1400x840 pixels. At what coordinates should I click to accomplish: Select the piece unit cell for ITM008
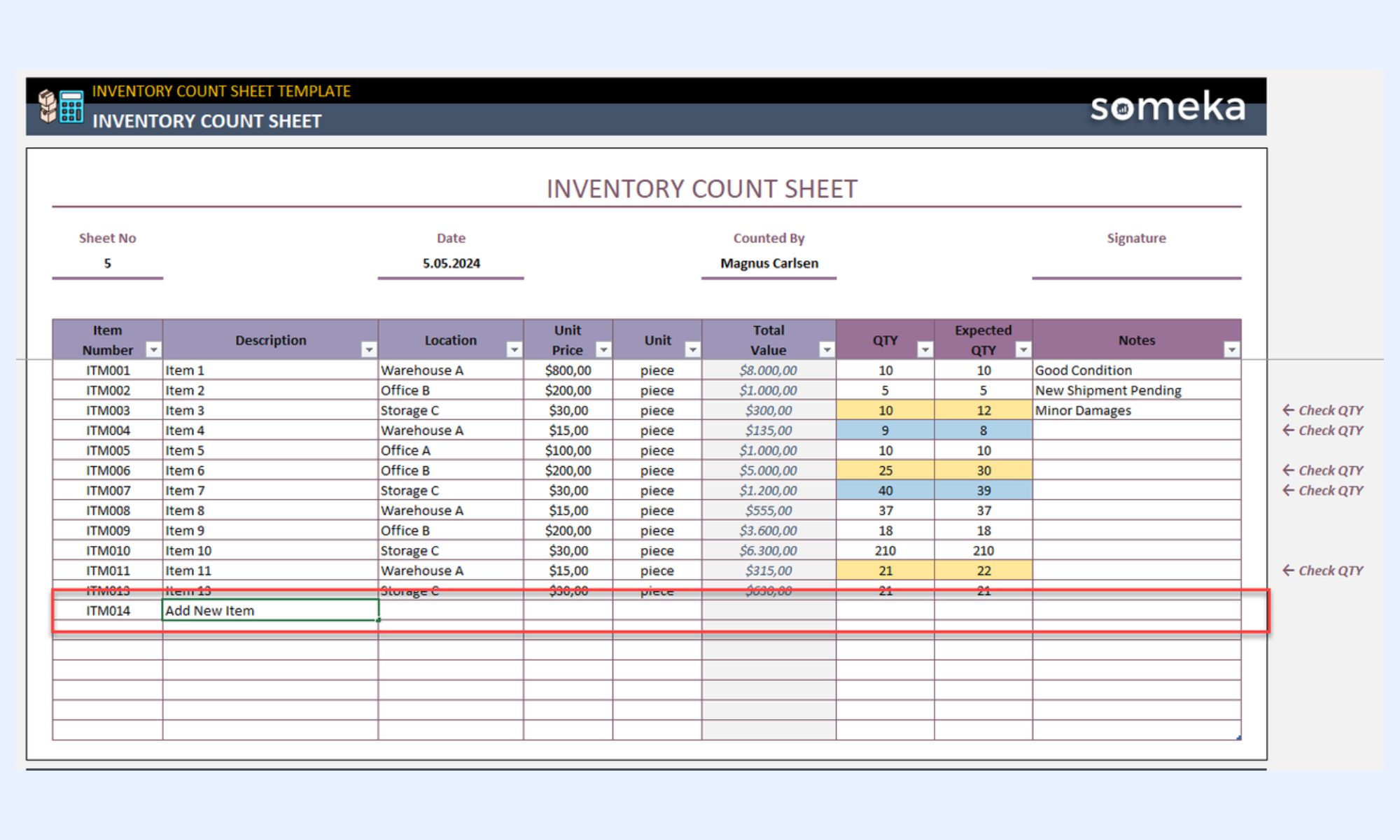tap(657, 511)
